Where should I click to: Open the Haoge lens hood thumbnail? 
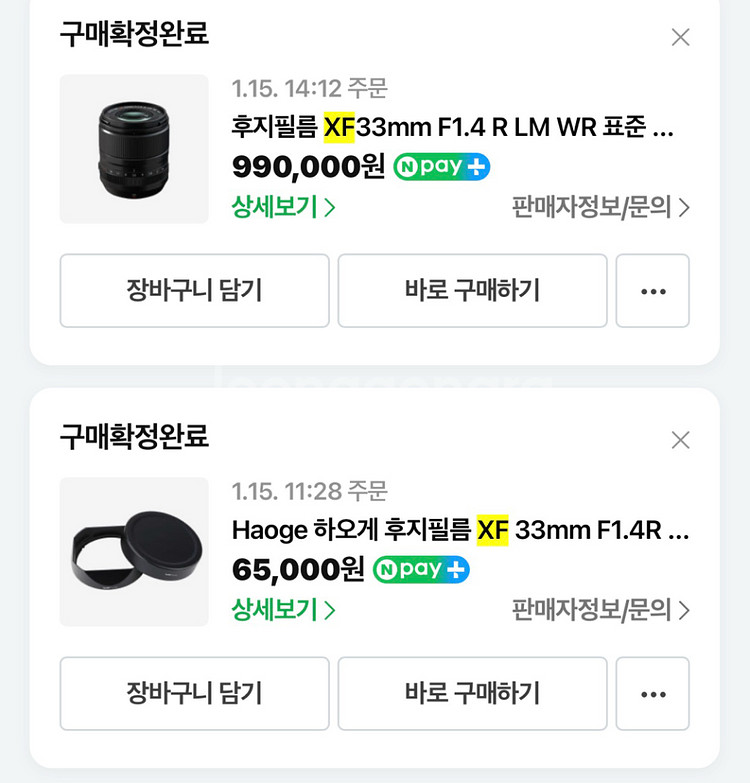[134, 552]
